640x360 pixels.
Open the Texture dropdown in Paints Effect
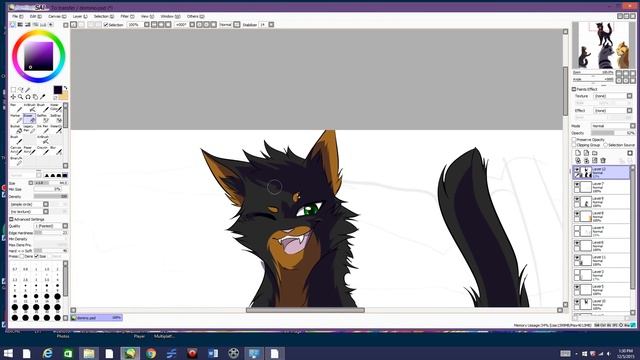click(x=629, y=96)
